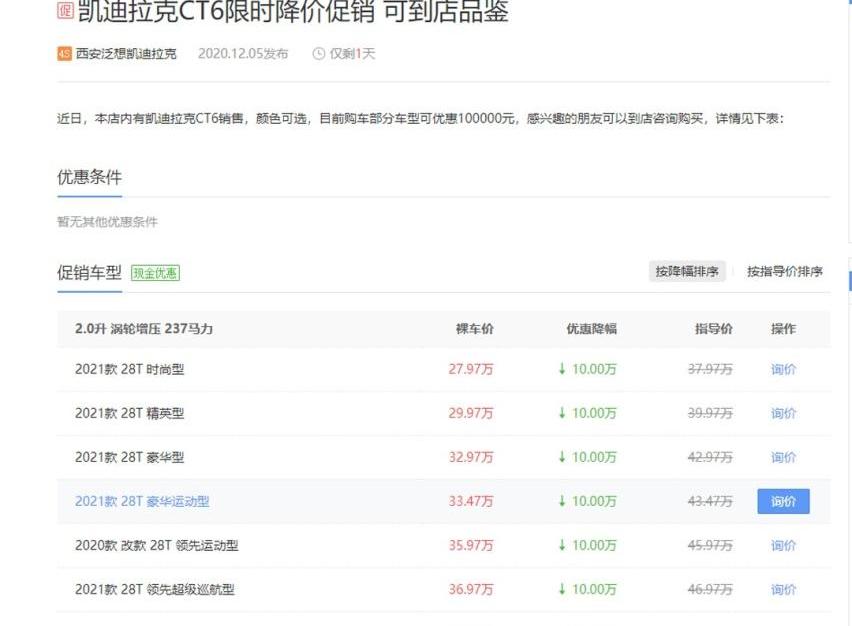
Task: Click the struck-through 43.47万 guide price
Action: point(710,501)
